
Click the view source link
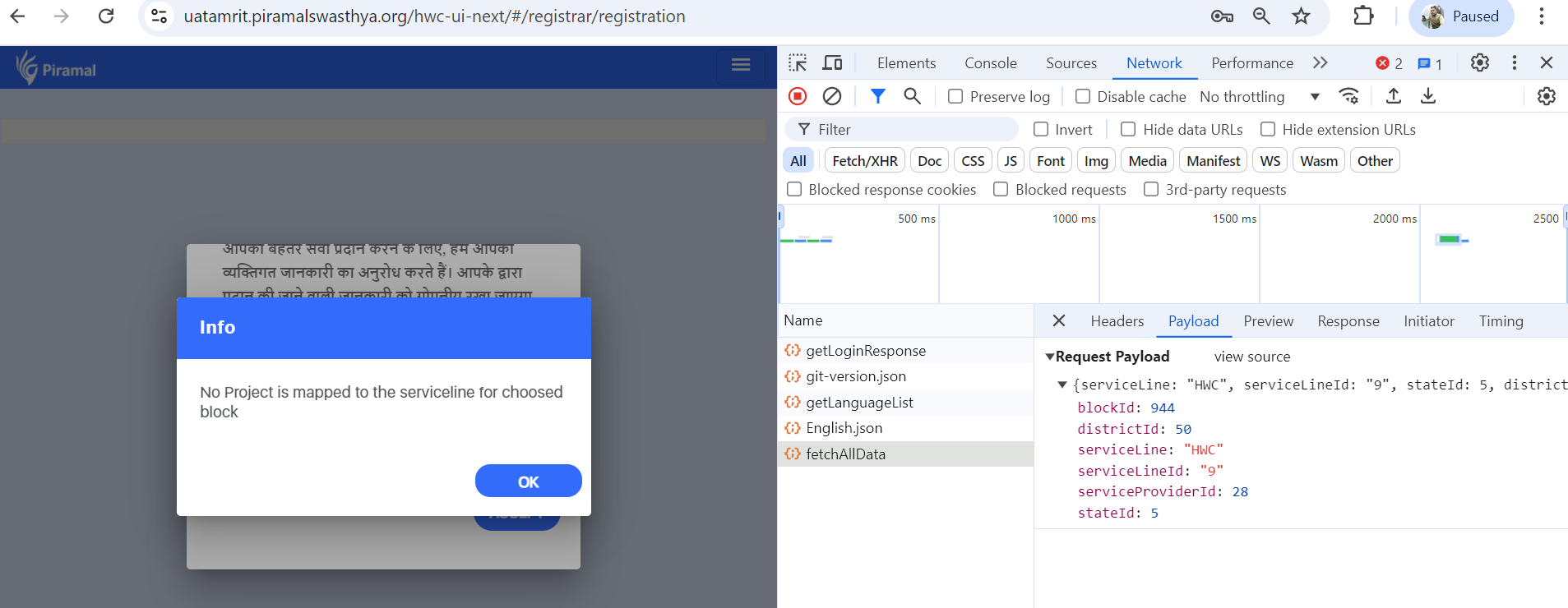coord(1251,357)
